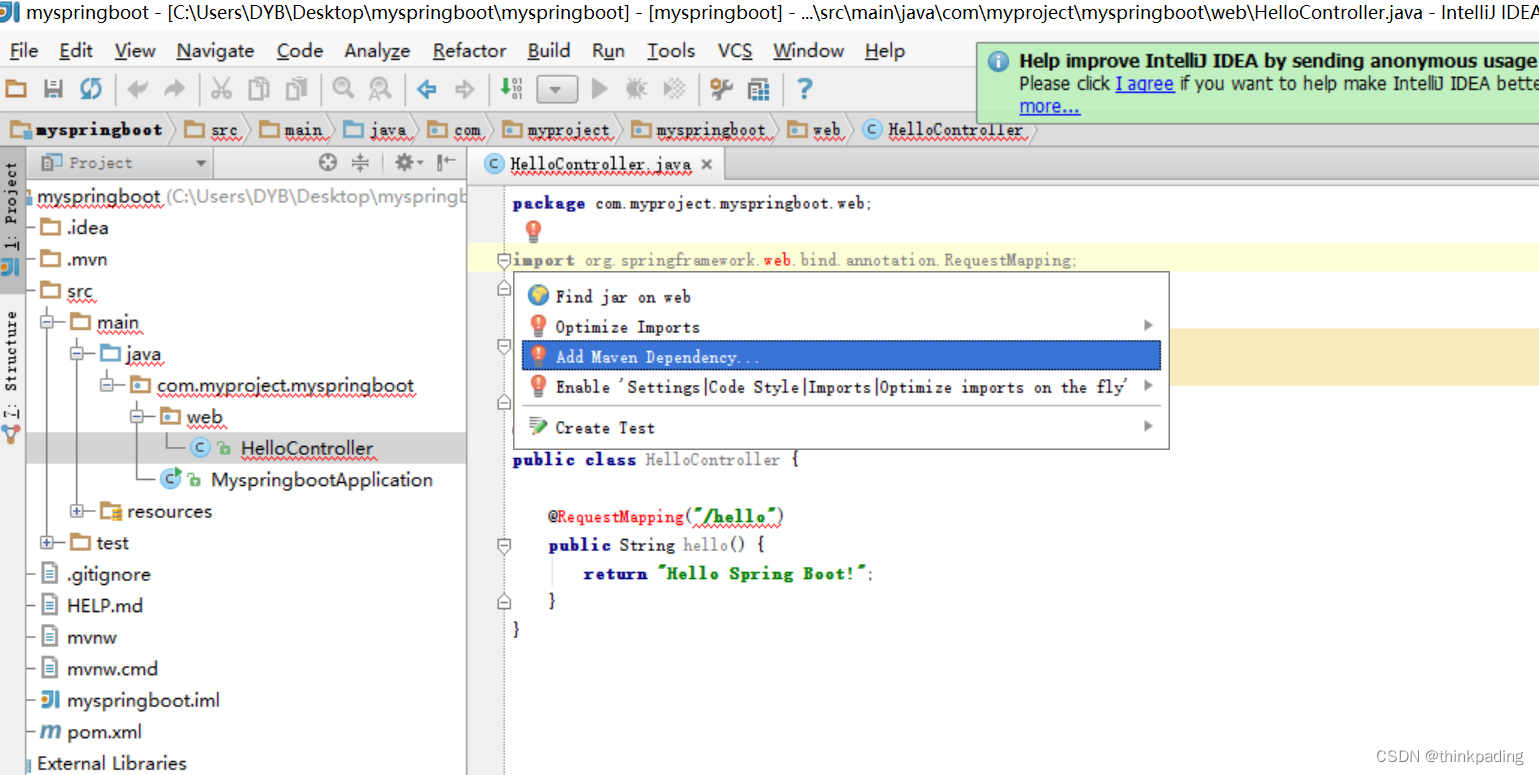Select HelloController in project tree

[x=306, y=448]
